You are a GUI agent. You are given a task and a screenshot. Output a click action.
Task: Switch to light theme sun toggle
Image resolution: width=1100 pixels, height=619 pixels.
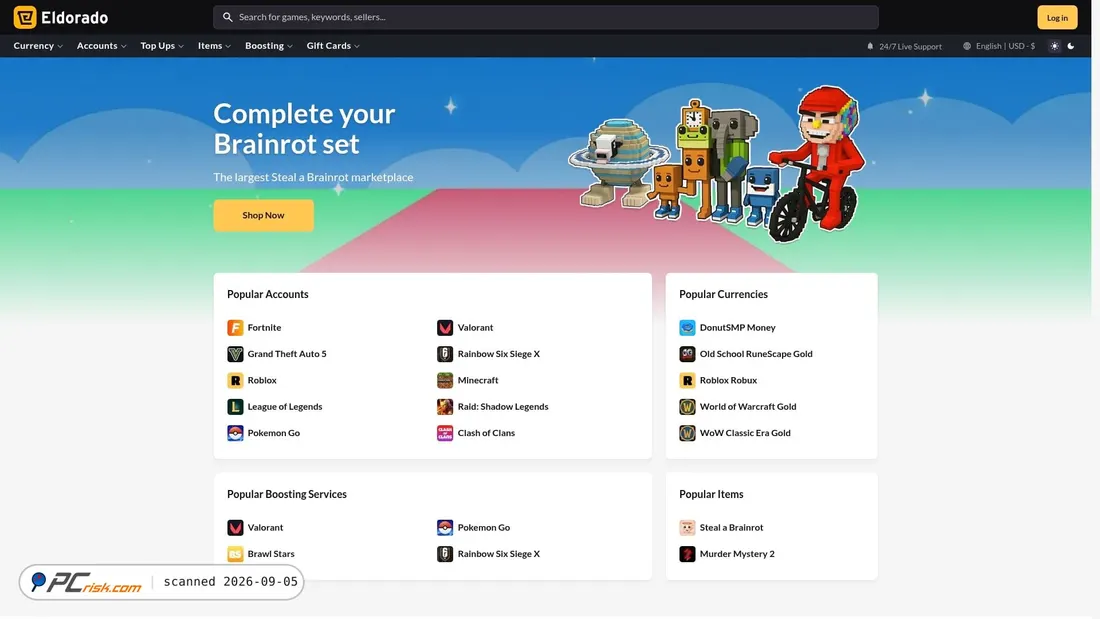coord(1054,46)
